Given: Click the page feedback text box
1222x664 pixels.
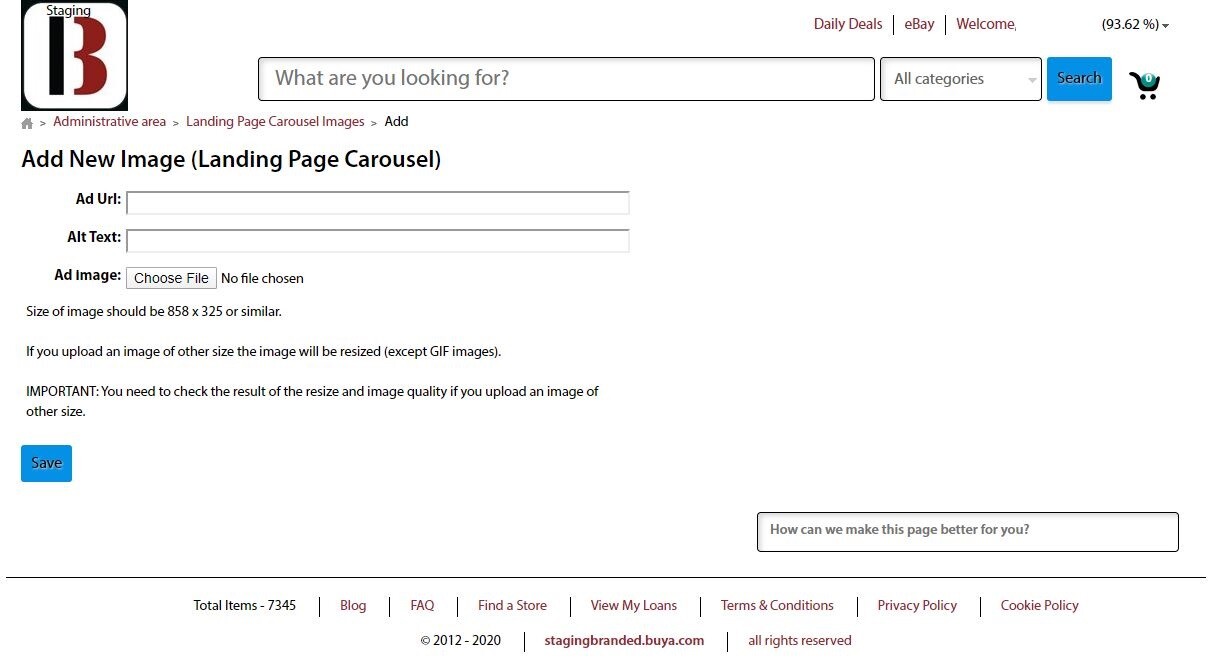Looking at the screenshot, I should (968, 532).
